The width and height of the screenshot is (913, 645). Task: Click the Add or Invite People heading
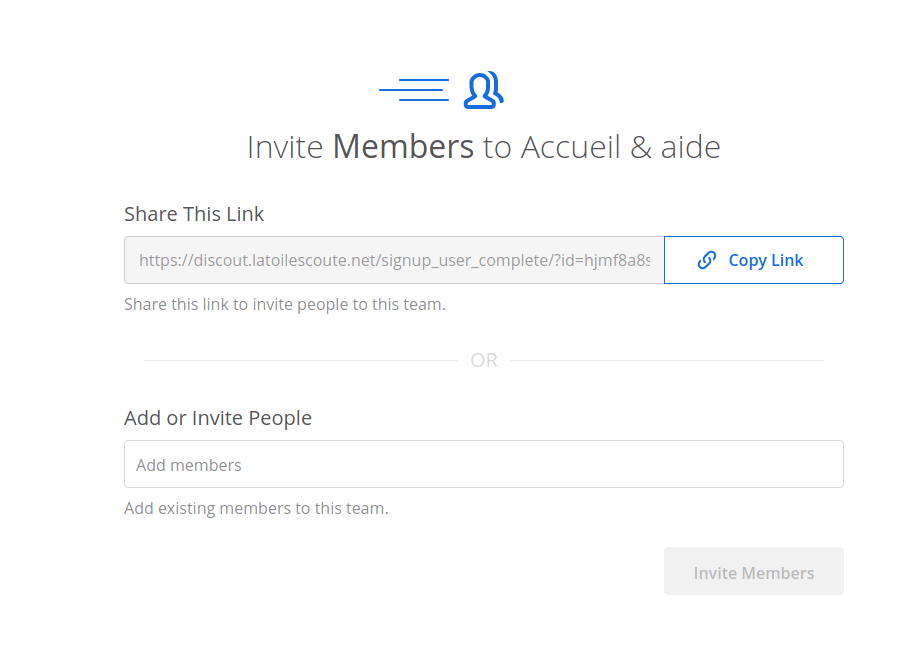tap(218, 418)
